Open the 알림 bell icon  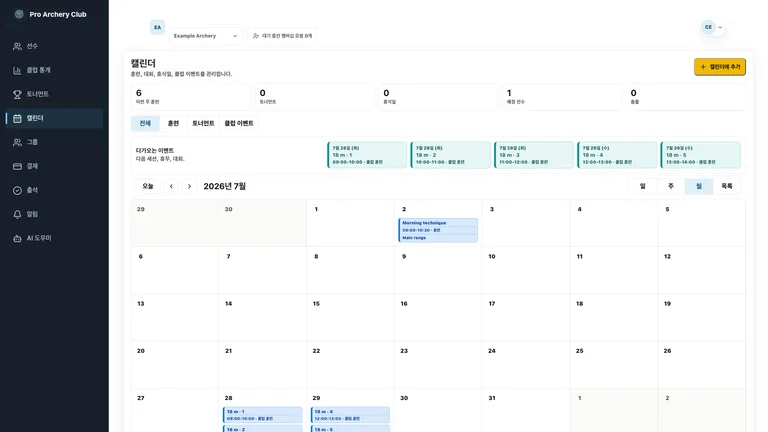point(17,214)
